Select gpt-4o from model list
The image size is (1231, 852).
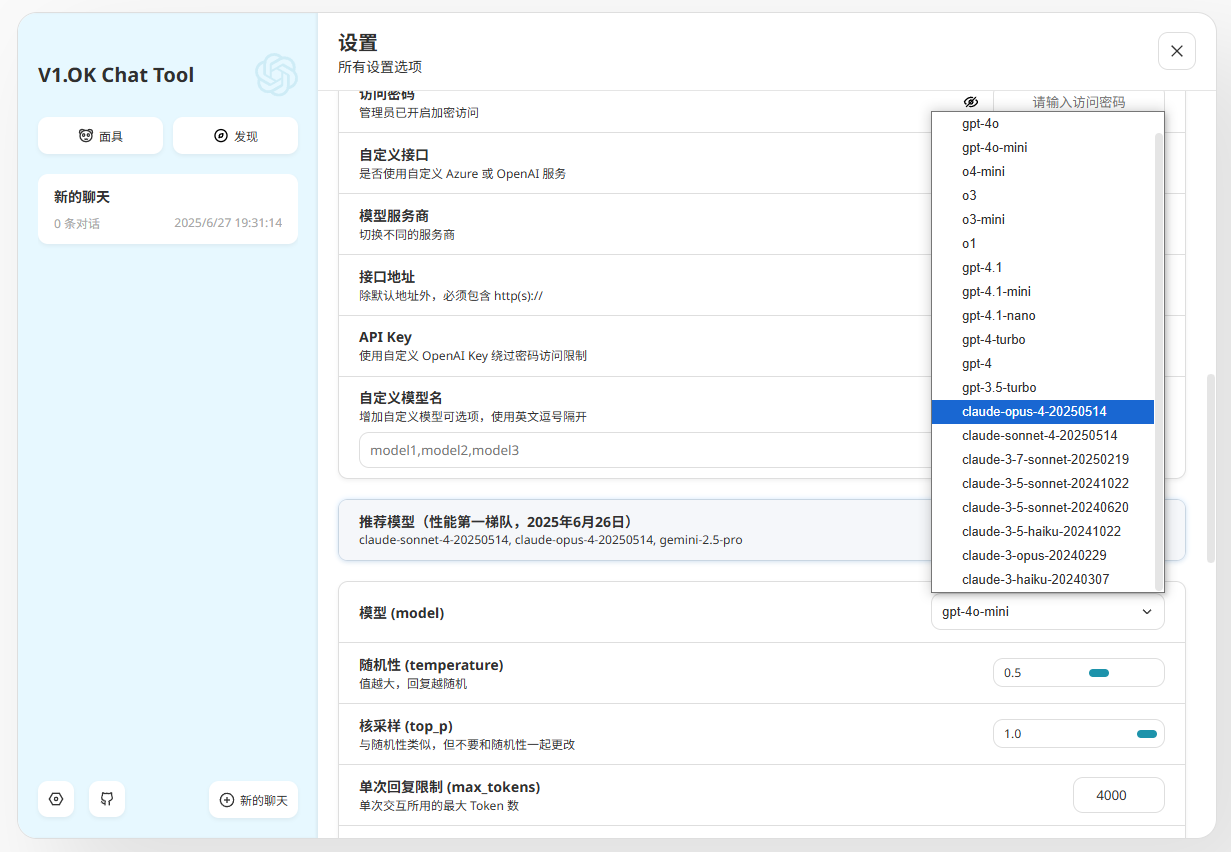[1042, 124]
